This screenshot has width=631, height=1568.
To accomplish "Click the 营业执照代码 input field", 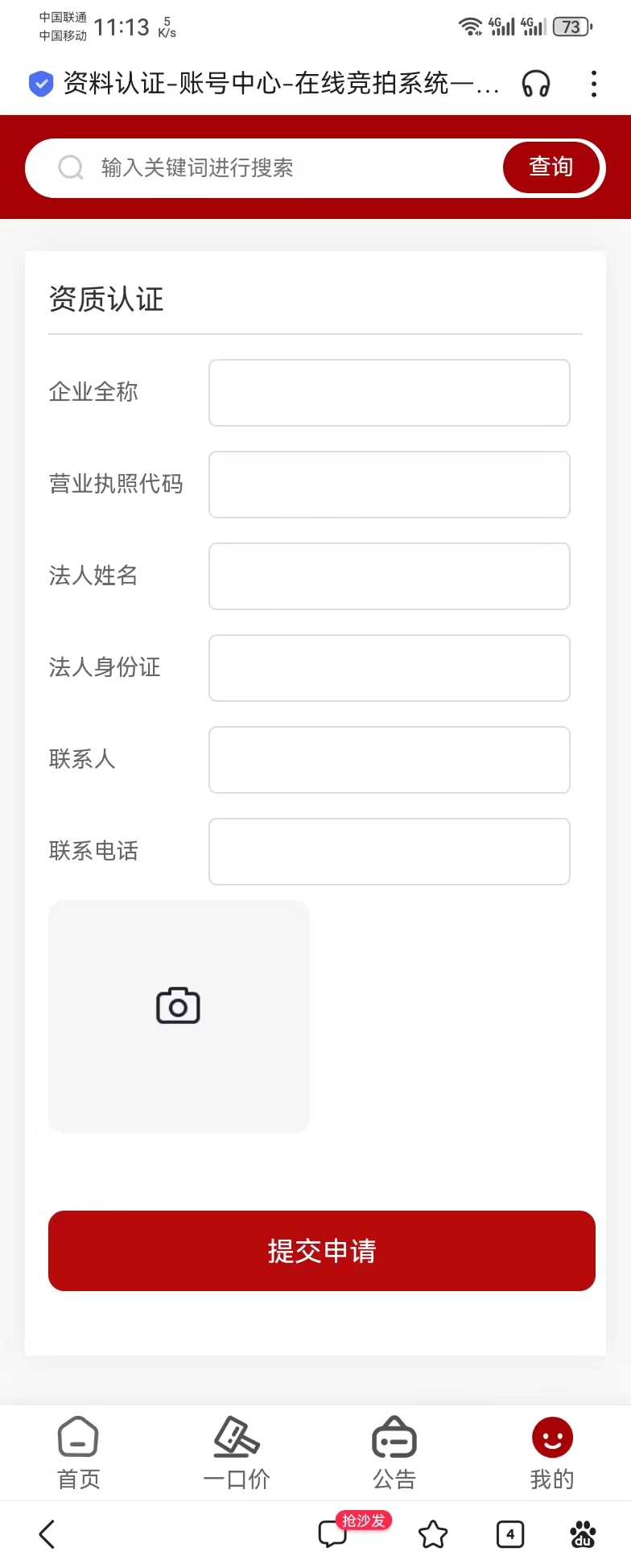I will pos(390,485).
